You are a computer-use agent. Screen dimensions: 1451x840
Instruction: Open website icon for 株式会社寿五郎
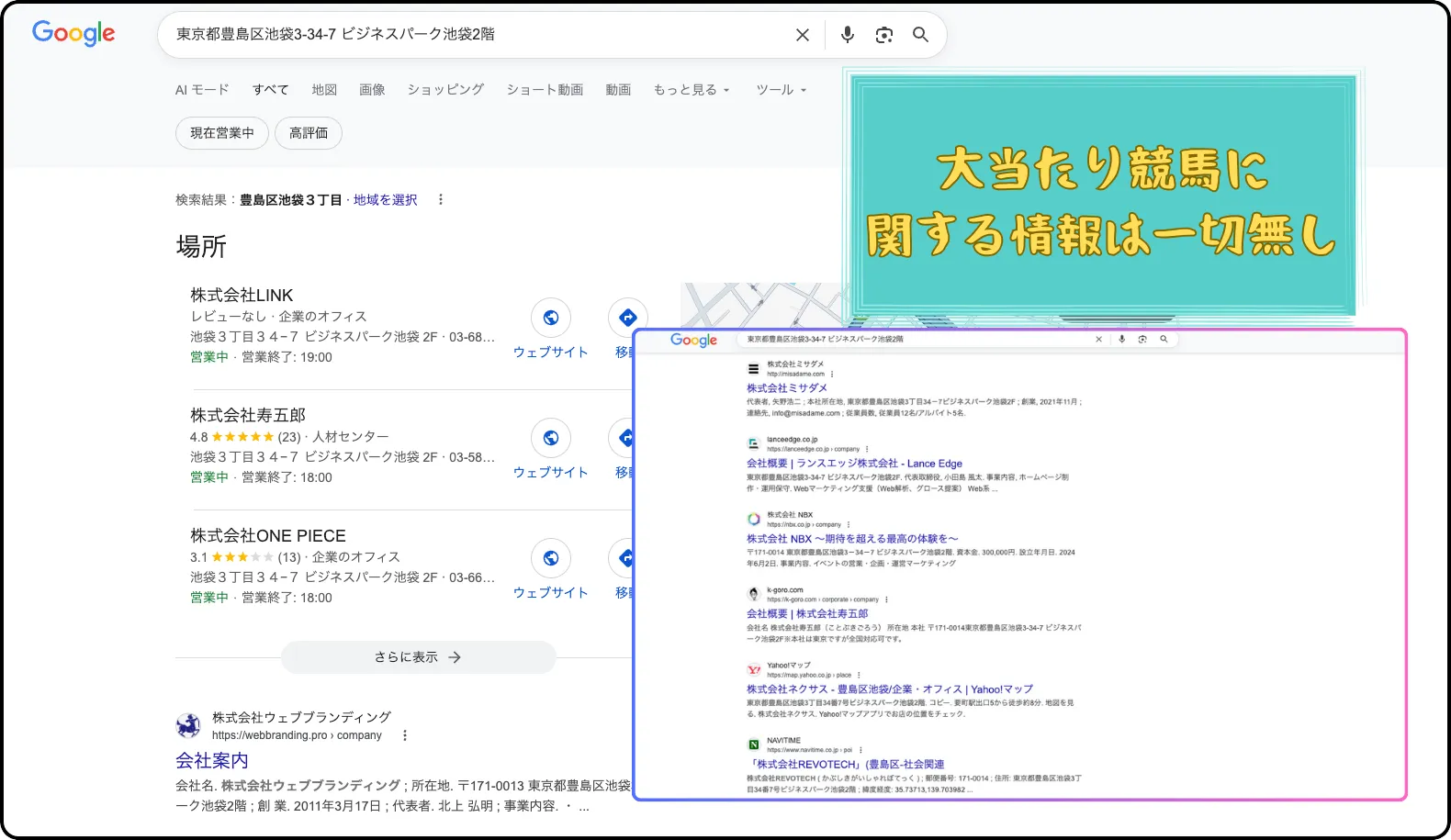(551, 438)
